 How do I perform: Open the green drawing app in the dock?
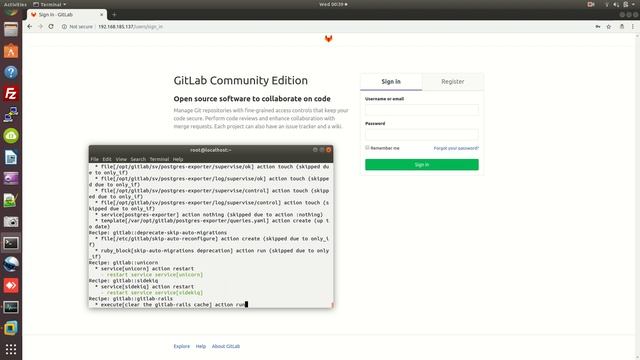click(11, 200)
